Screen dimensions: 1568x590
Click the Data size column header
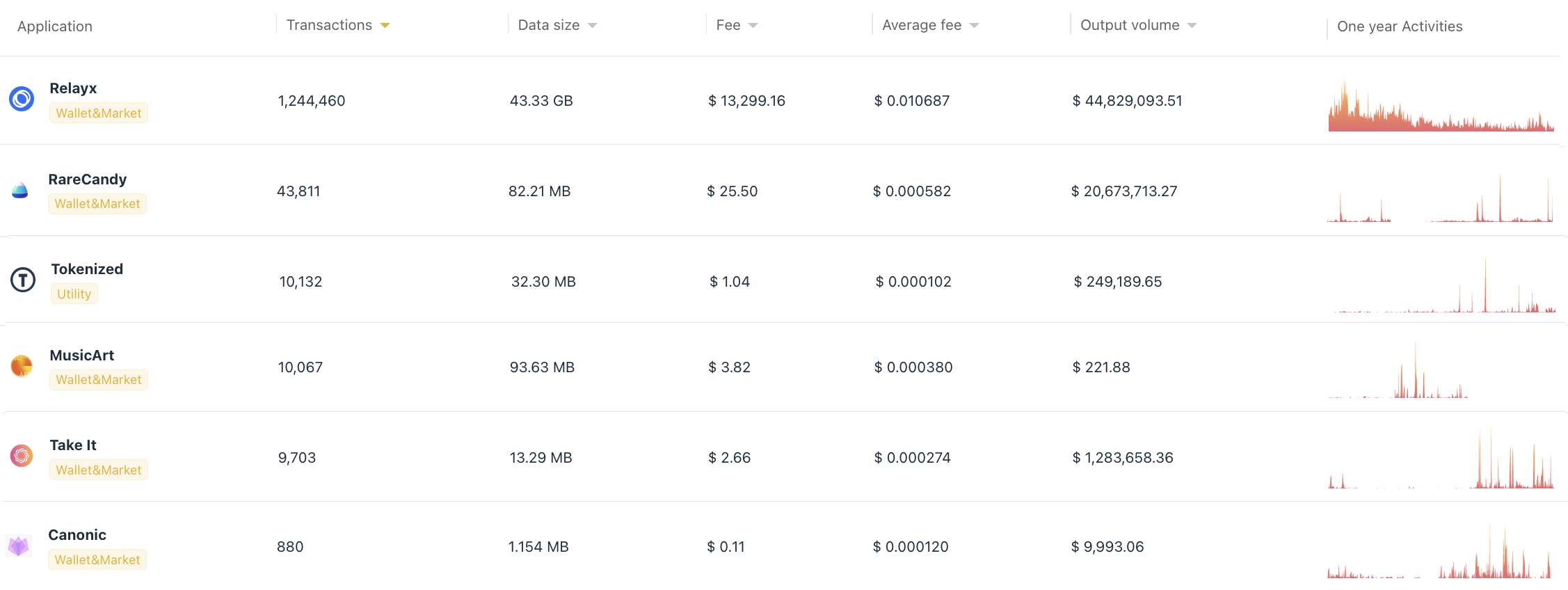pos(549,25)
